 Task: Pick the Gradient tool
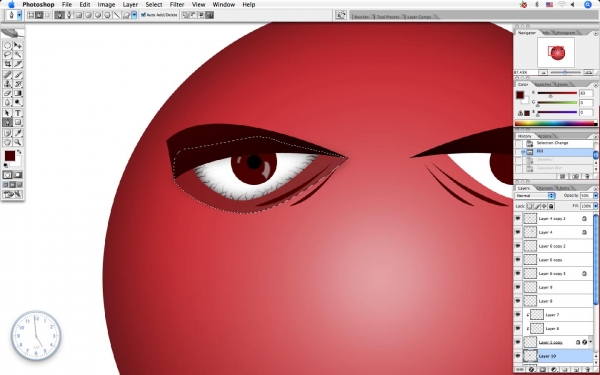[18, 93]
